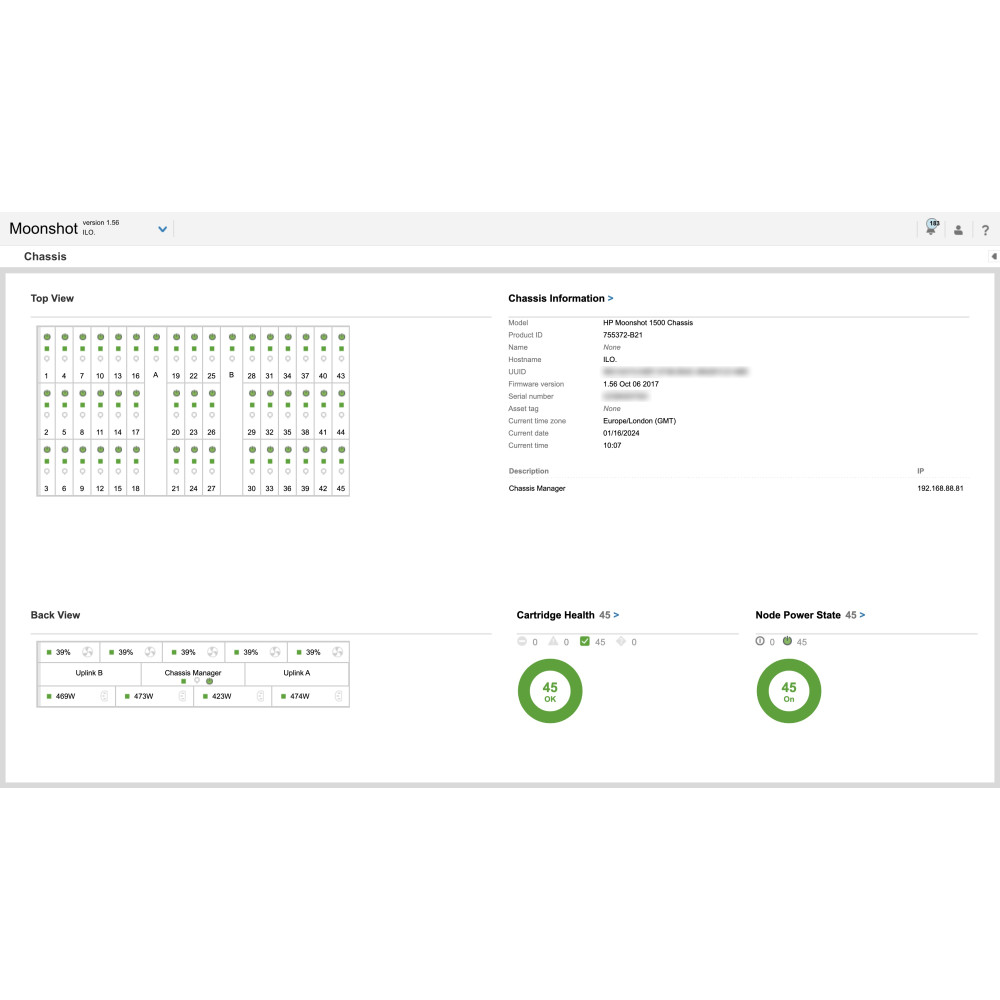This screenshot has width=1000, height=1000.
Task: Collapse the right panel with the sidebar arrow
Action: 995,257
